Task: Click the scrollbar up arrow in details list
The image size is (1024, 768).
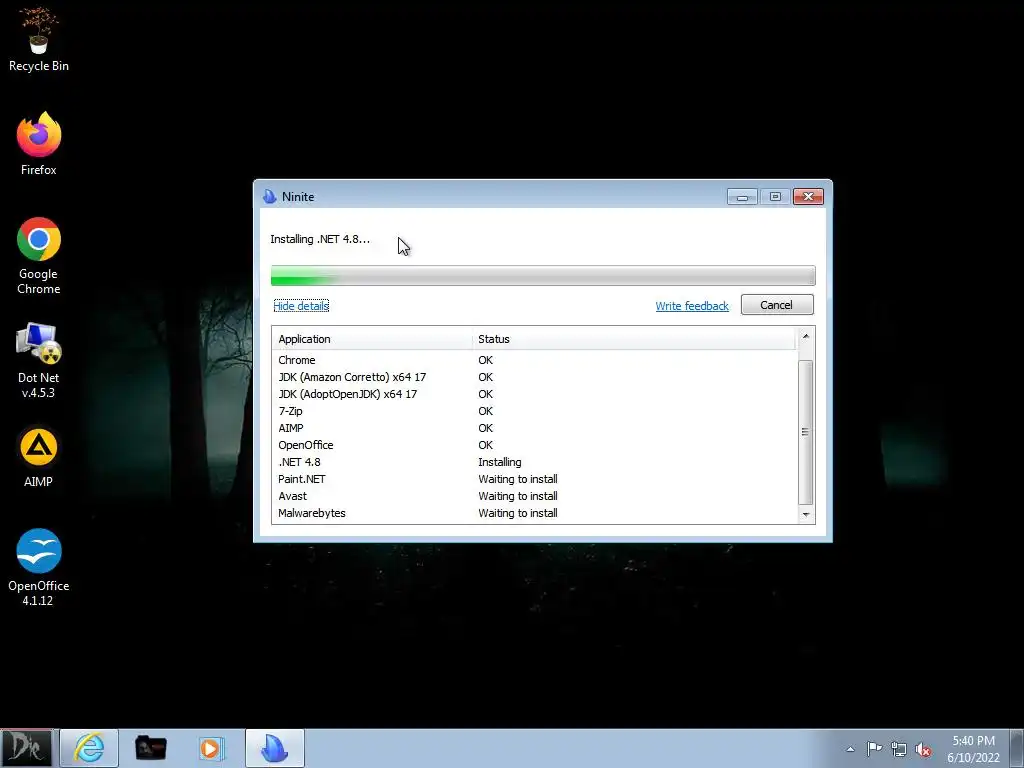Action: pos(805,336)
